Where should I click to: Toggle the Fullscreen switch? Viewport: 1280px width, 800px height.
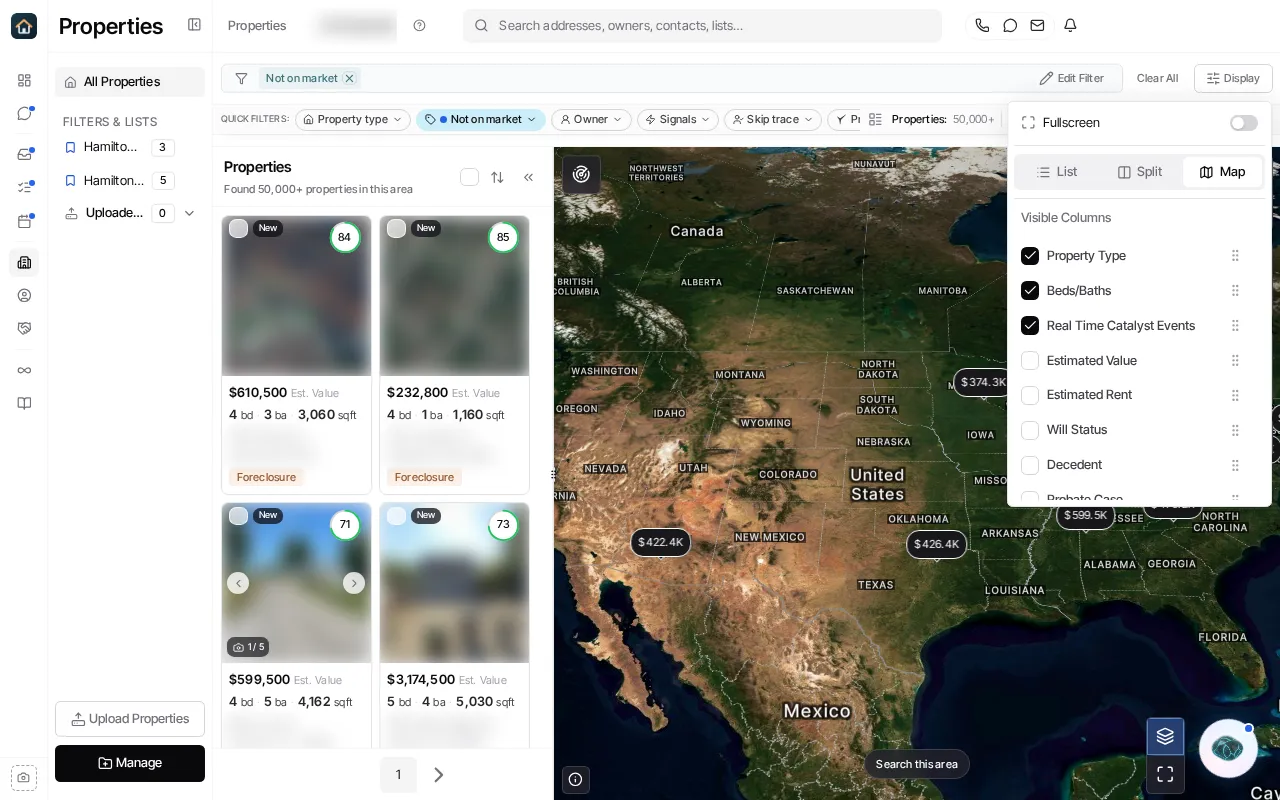coord(1243,123)
